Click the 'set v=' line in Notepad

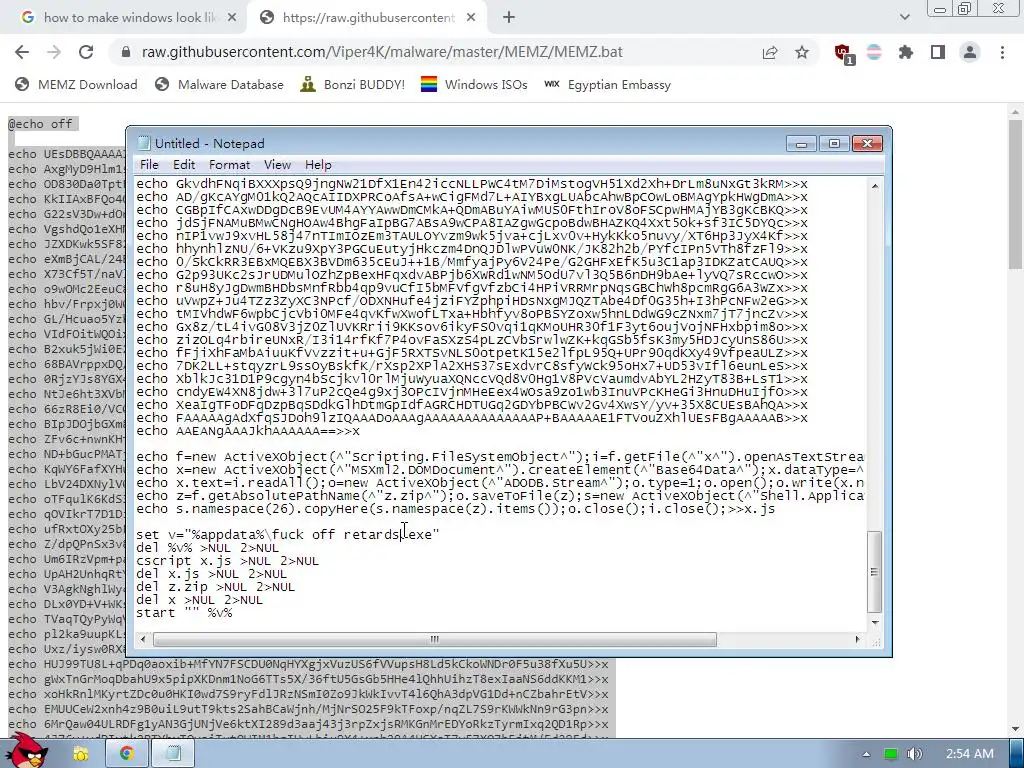288,535
